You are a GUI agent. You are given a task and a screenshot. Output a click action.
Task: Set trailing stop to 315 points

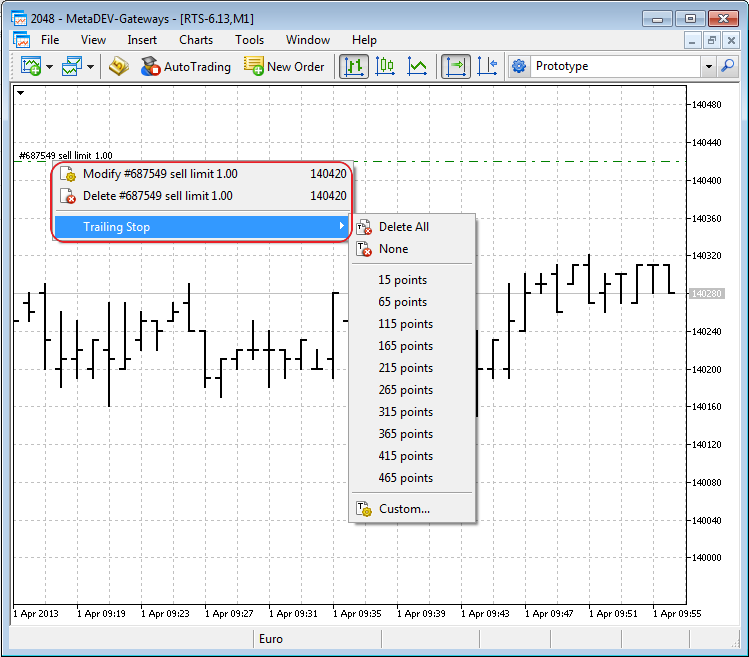click(412, 412)
